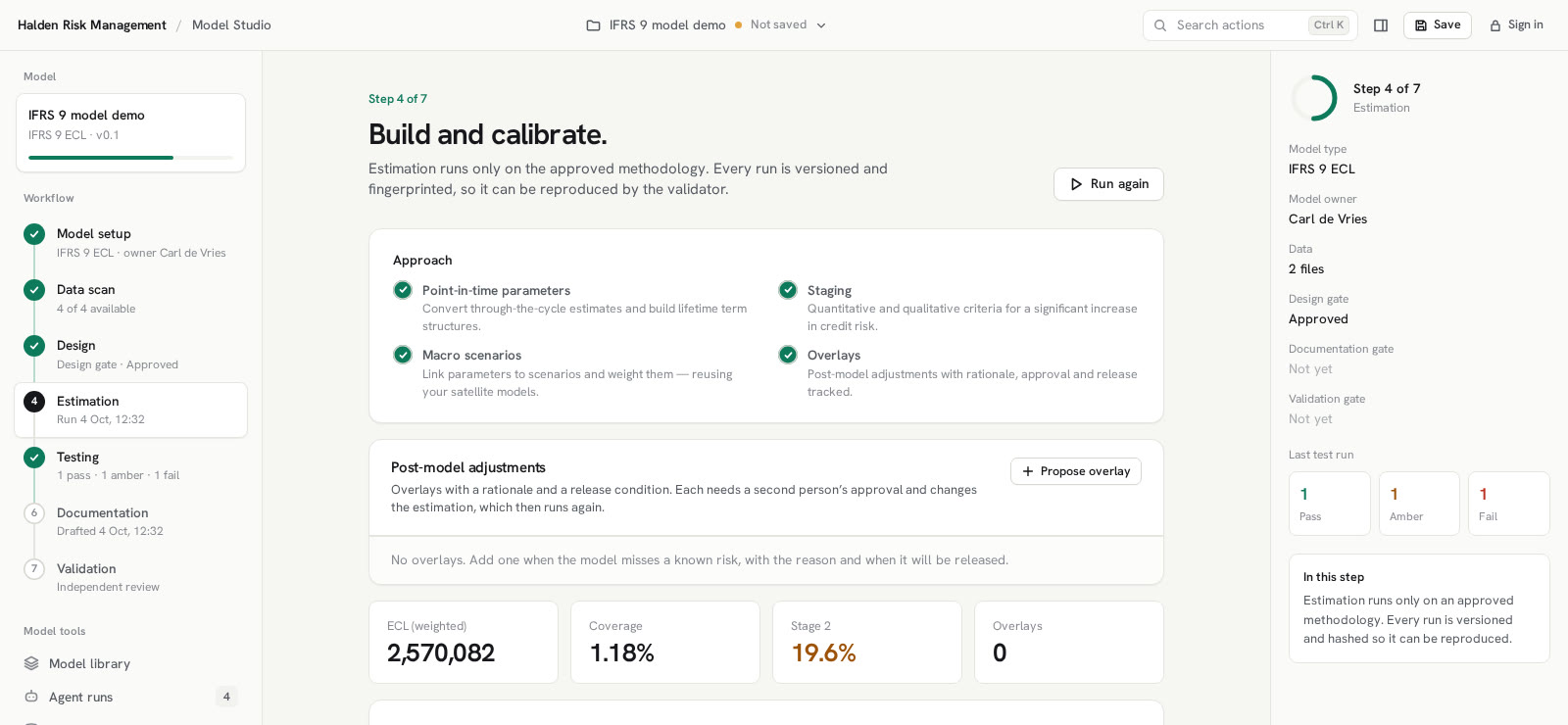The width and height of the screenshot is (1568, 725).
Task: Click the step 7 Validation circle icon
Action: coord(34,569)
